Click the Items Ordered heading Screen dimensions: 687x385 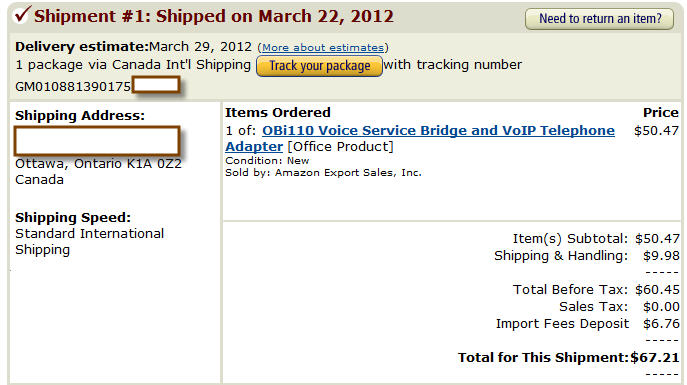278,113
